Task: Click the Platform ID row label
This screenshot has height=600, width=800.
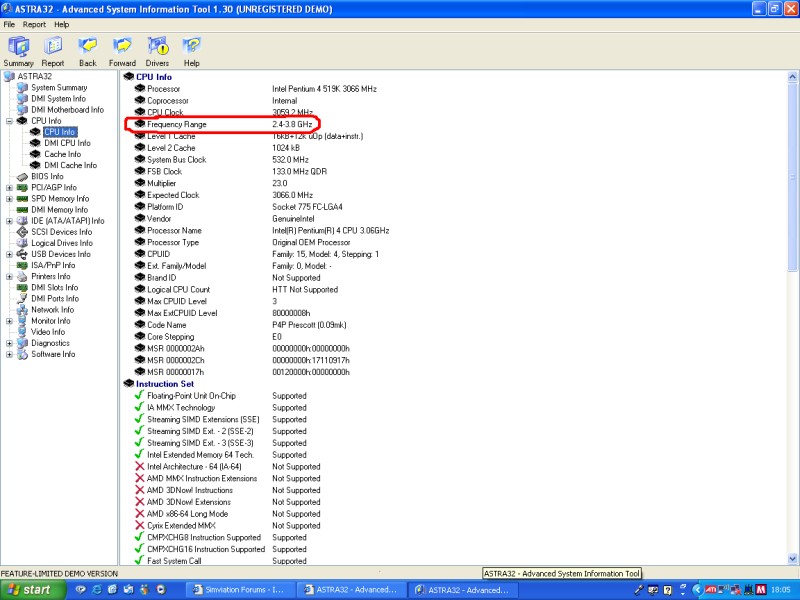Action: [165, 207]
